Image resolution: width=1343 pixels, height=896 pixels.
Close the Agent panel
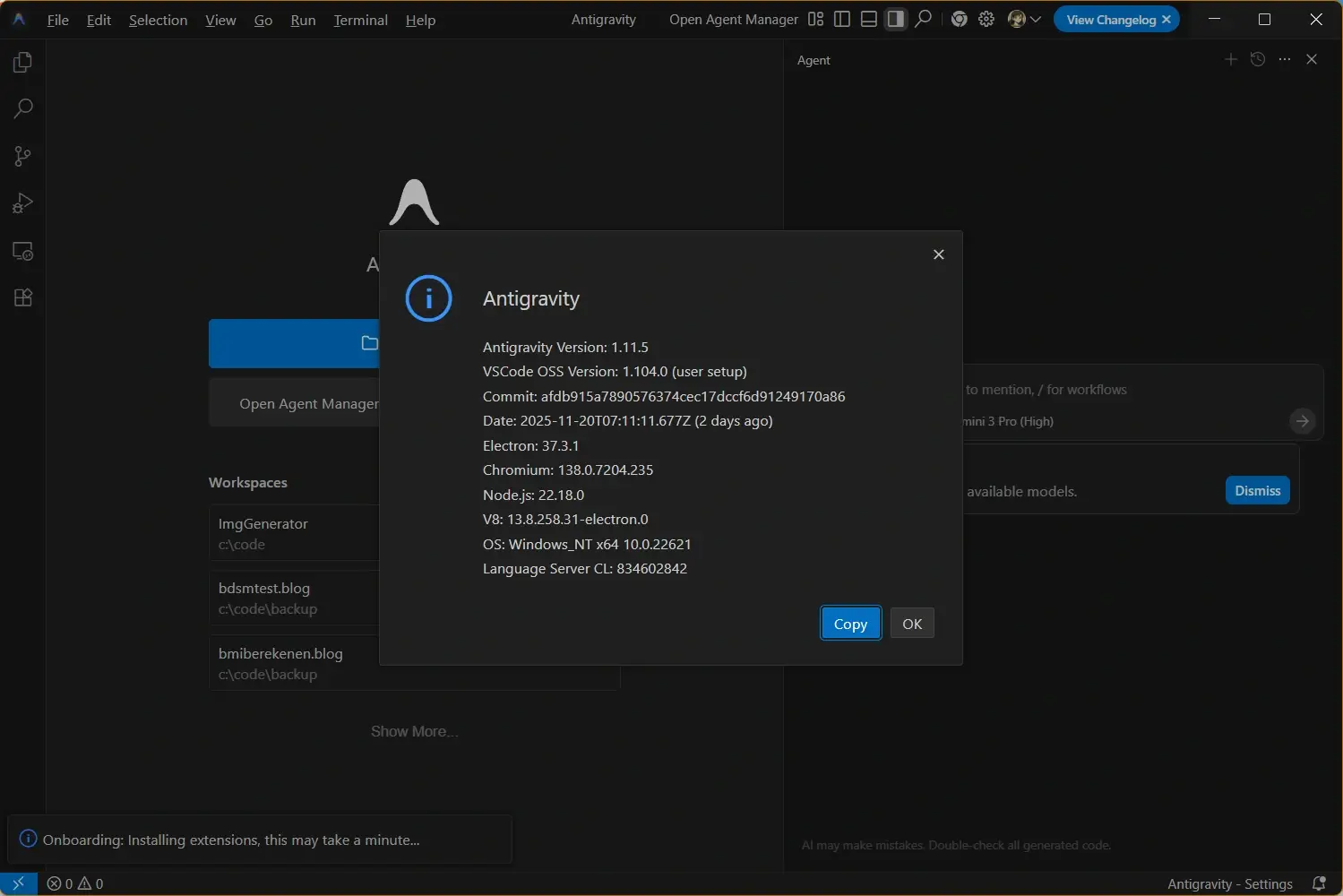point(1312,59)
